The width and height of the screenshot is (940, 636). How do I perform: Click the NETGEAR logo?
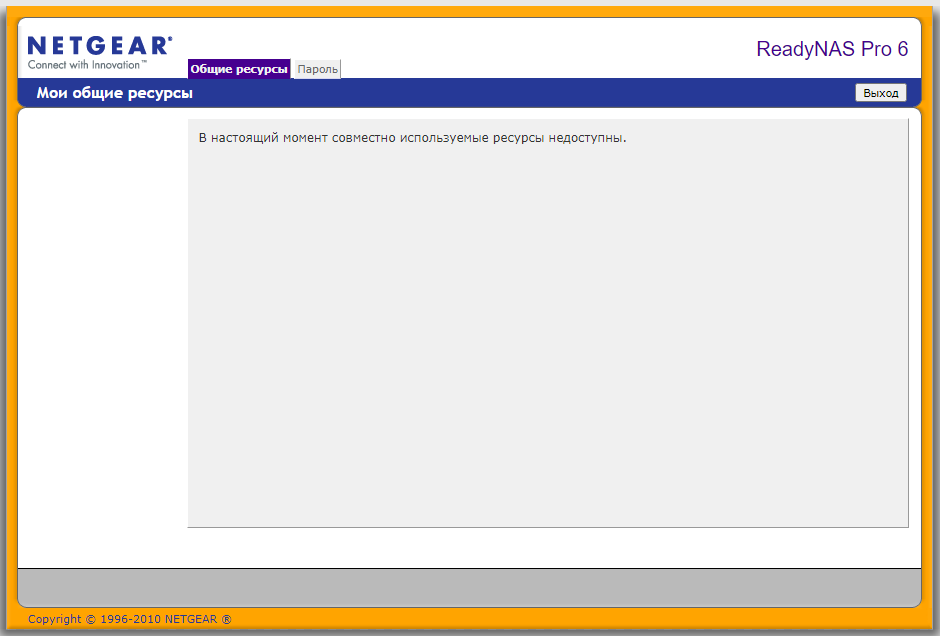(x=100, y=53)
